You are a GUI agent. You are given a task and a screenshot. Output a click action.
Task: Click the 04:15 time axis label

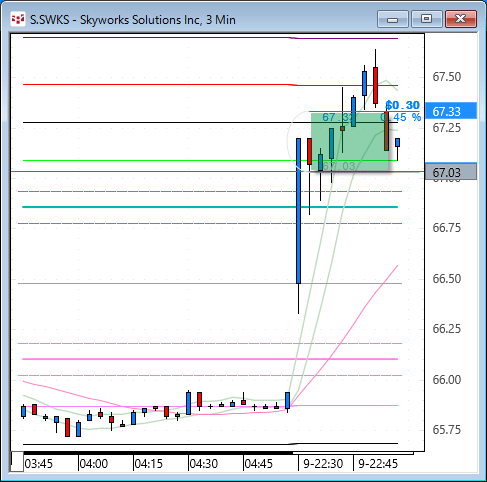coord(149,464)
